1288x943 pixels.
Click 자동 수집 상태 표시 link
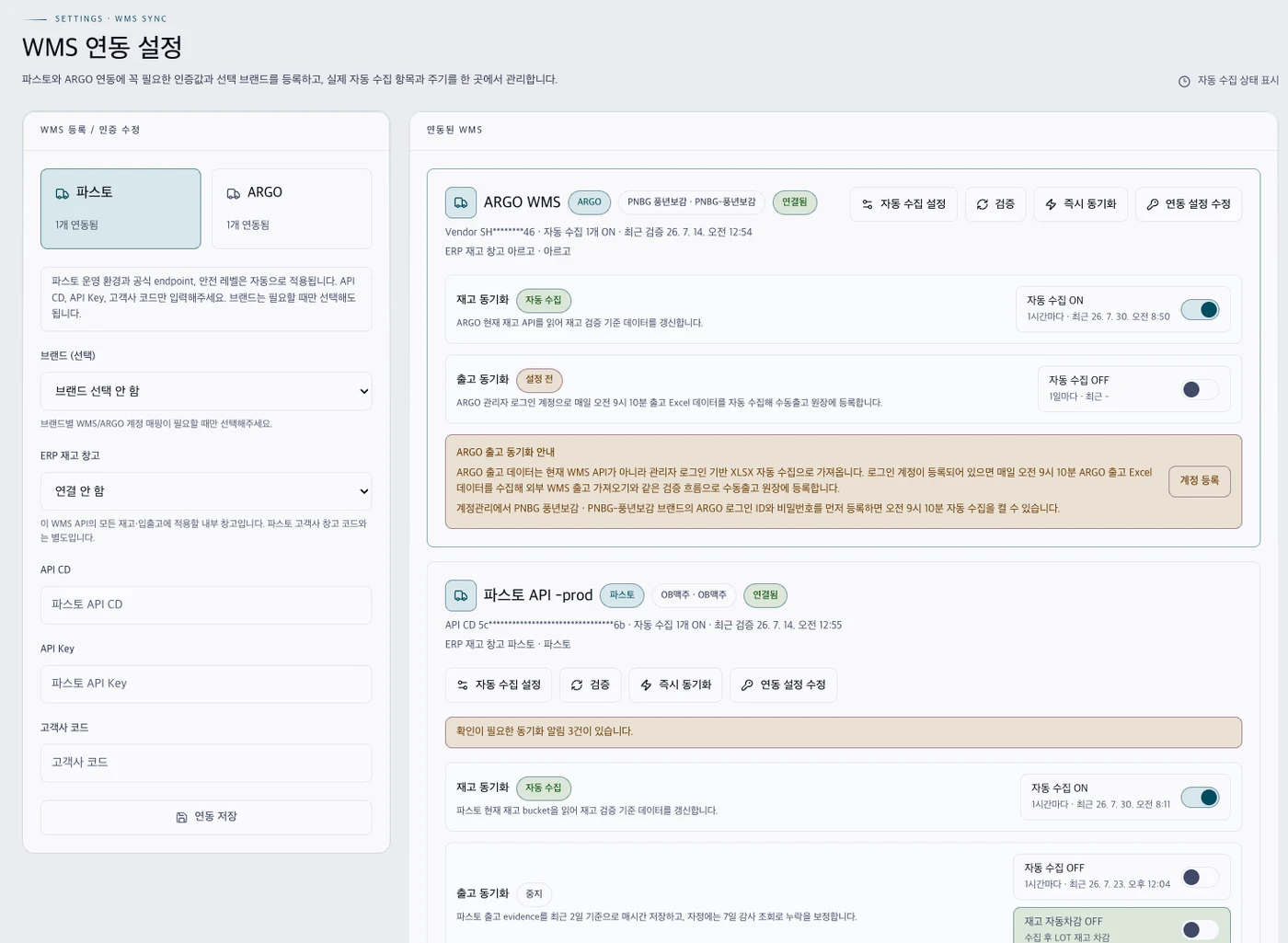[x=1237, y=81]
